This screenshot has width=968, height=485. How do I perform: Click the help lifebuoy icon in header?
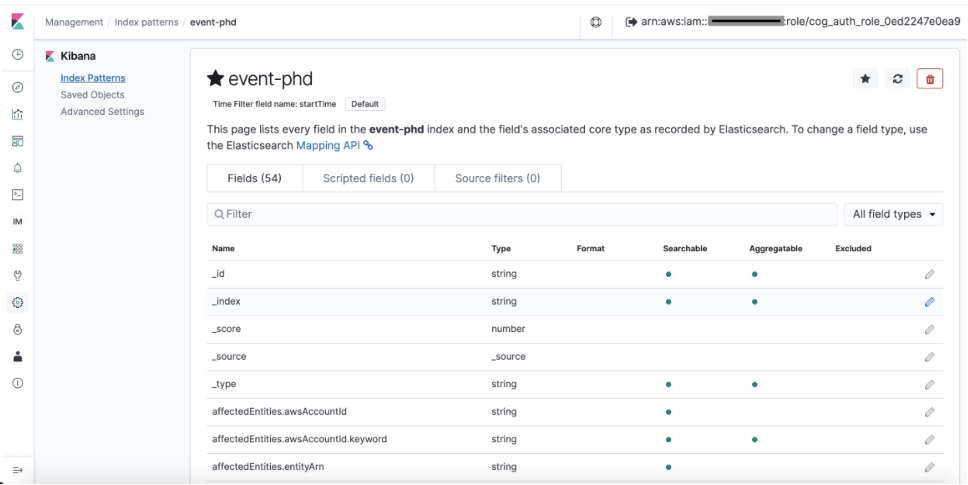[x=596, y=22]
